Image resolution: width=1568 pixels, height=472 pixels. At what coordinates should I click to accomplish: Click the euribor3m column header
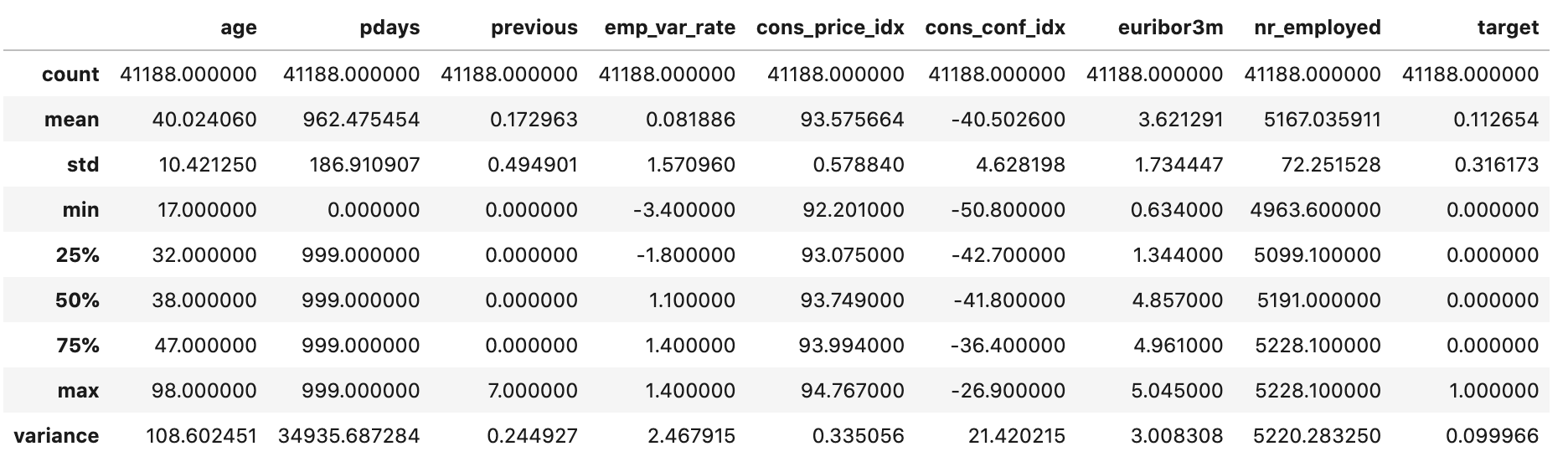click(1171, 28)
